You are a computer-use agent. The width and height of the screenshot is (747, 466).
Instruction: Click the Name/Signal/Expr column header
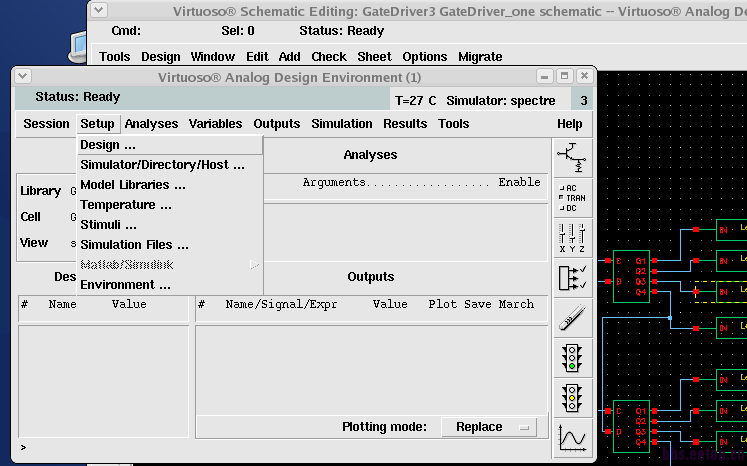tap(281, 304)
